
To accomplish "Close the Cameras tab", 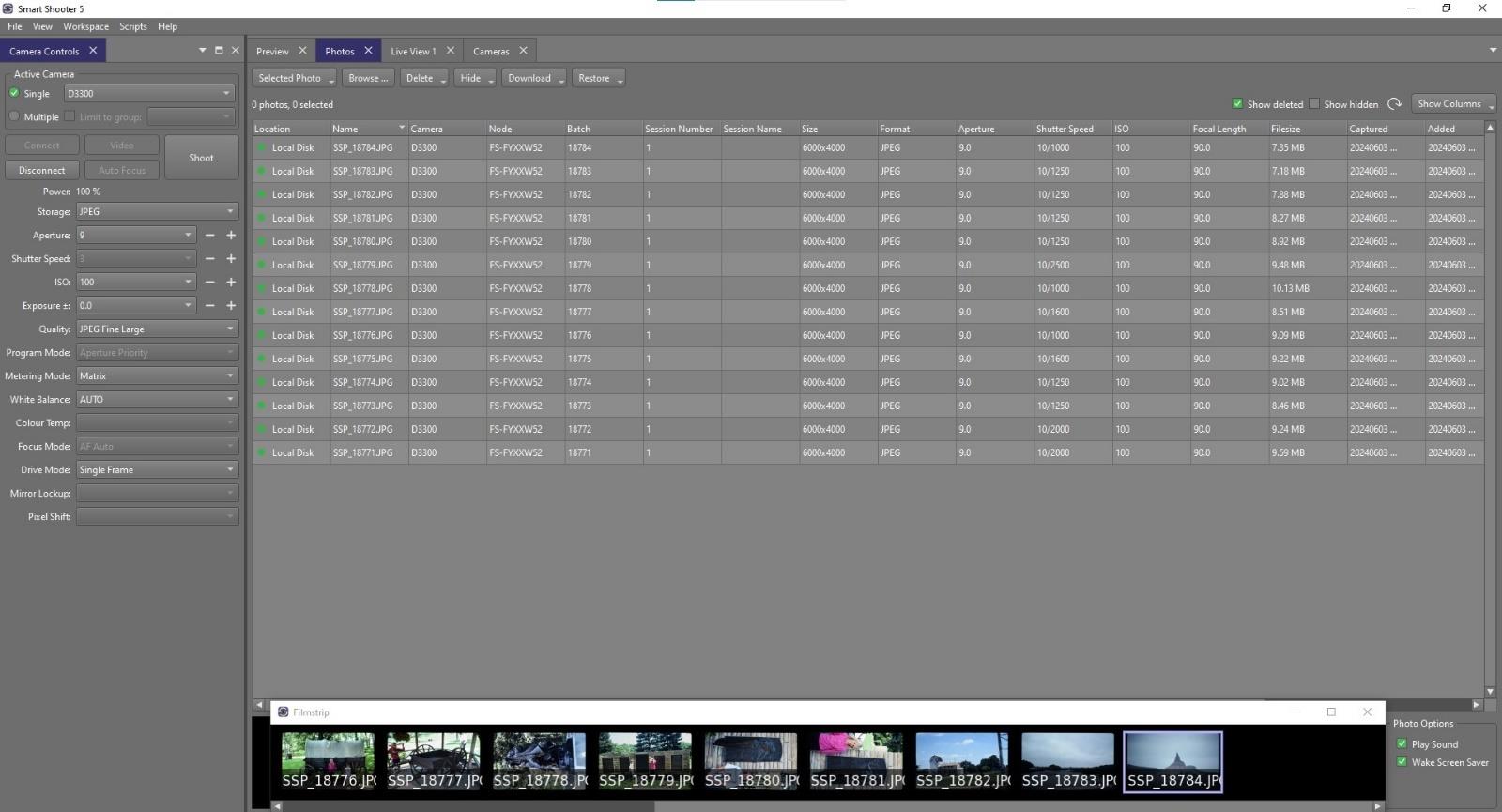I will (x=524, y=51).
